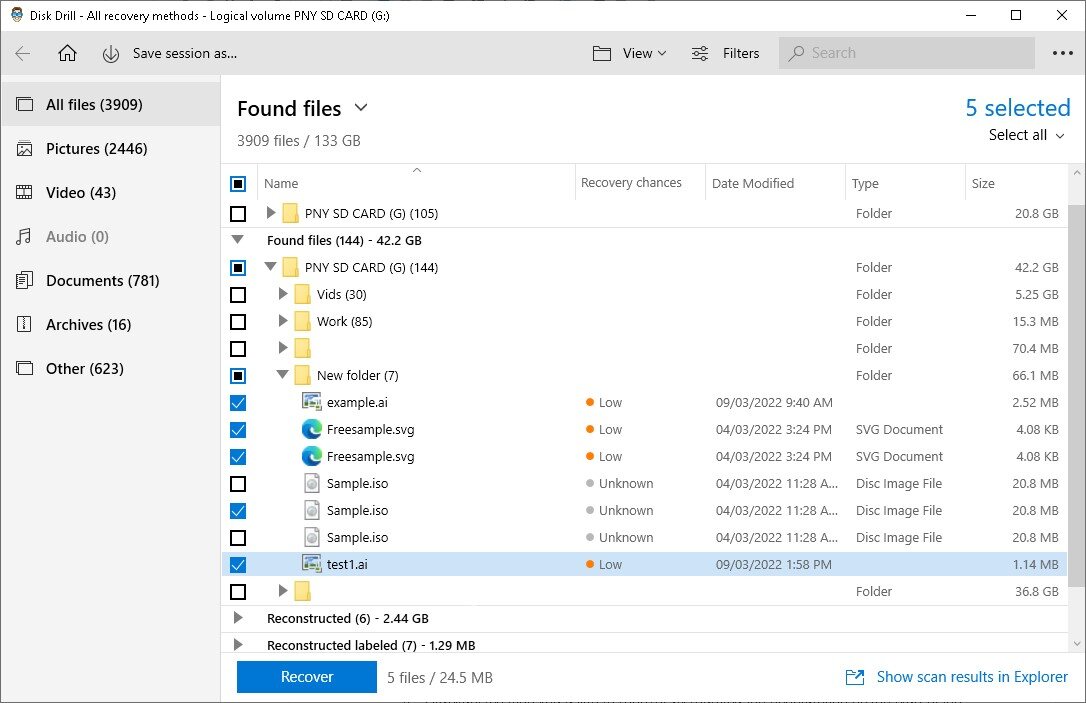Expand the Reconstructed (6) group

(238, 619)
